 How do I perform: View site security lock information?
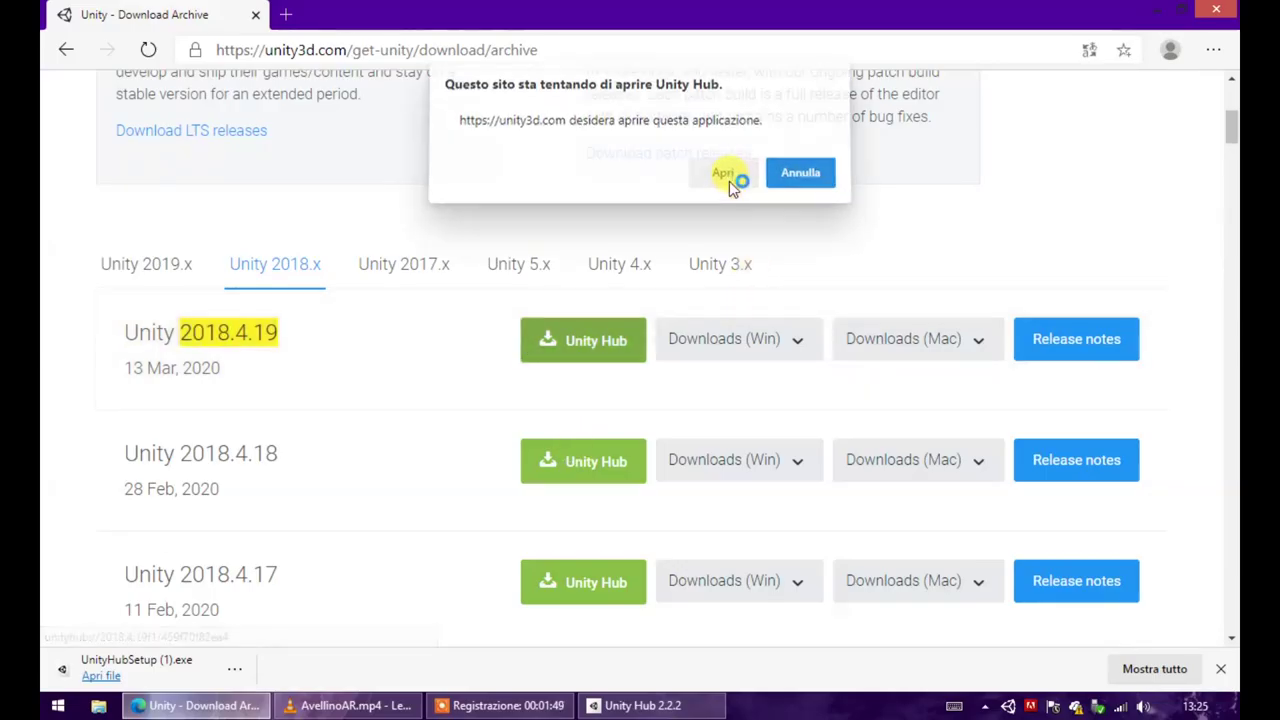click(x=195, y=50)
